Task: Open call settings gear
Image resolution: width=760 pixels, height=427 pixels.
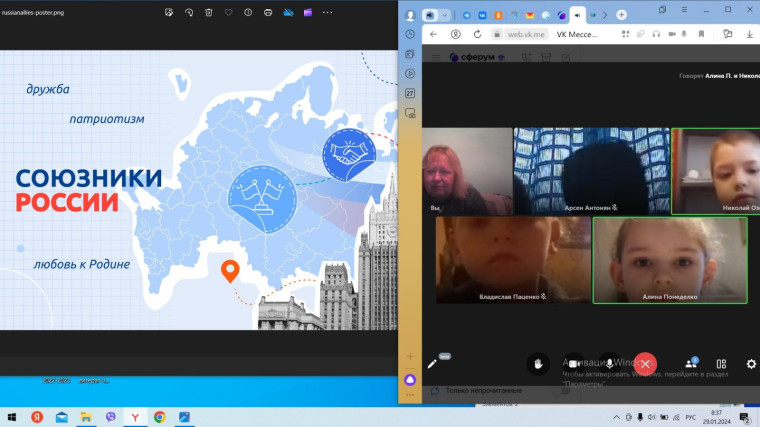Action: click(x=751, y=364)
